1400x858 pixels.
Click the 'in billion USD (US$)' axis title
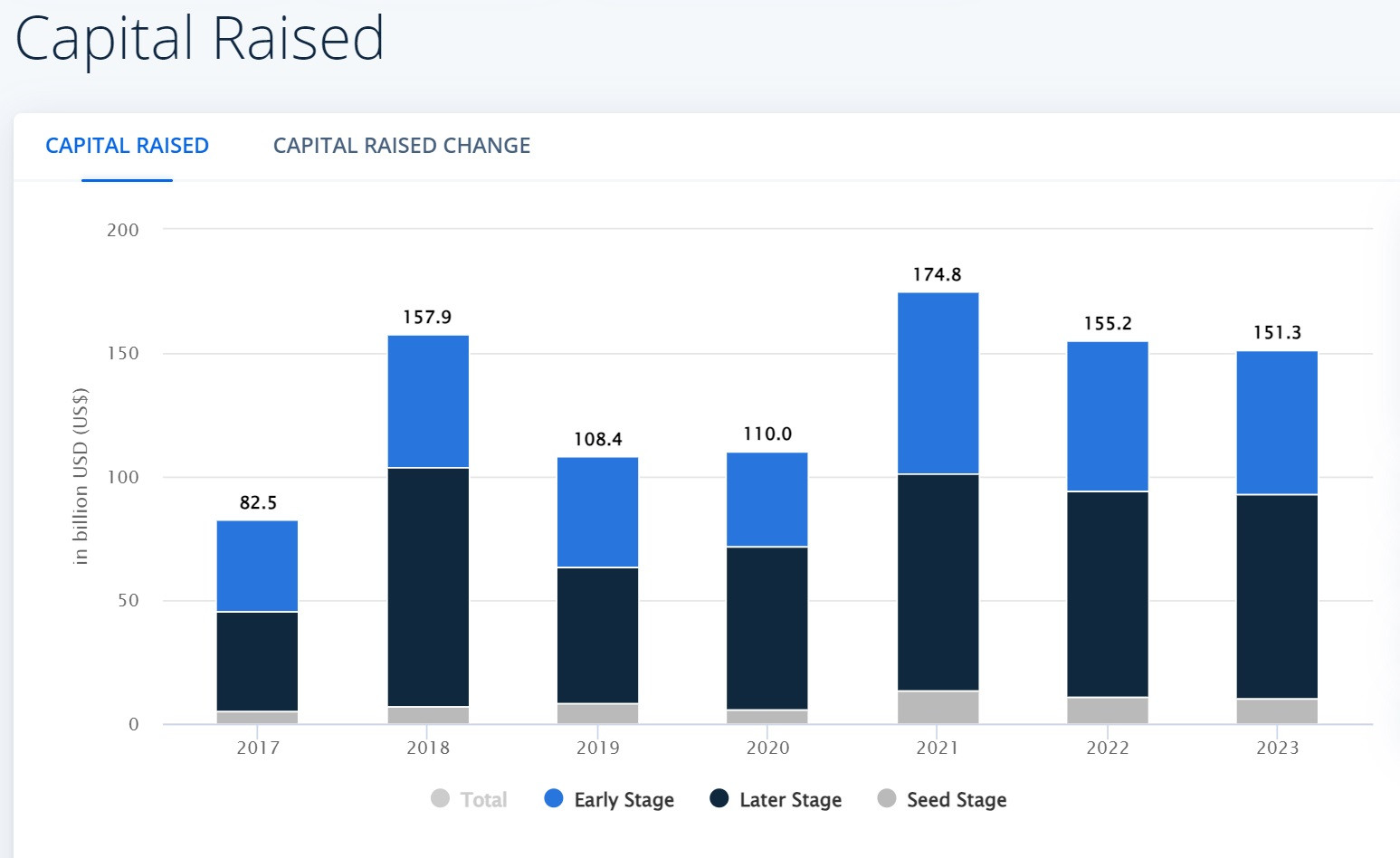click(x=81, y=476)
